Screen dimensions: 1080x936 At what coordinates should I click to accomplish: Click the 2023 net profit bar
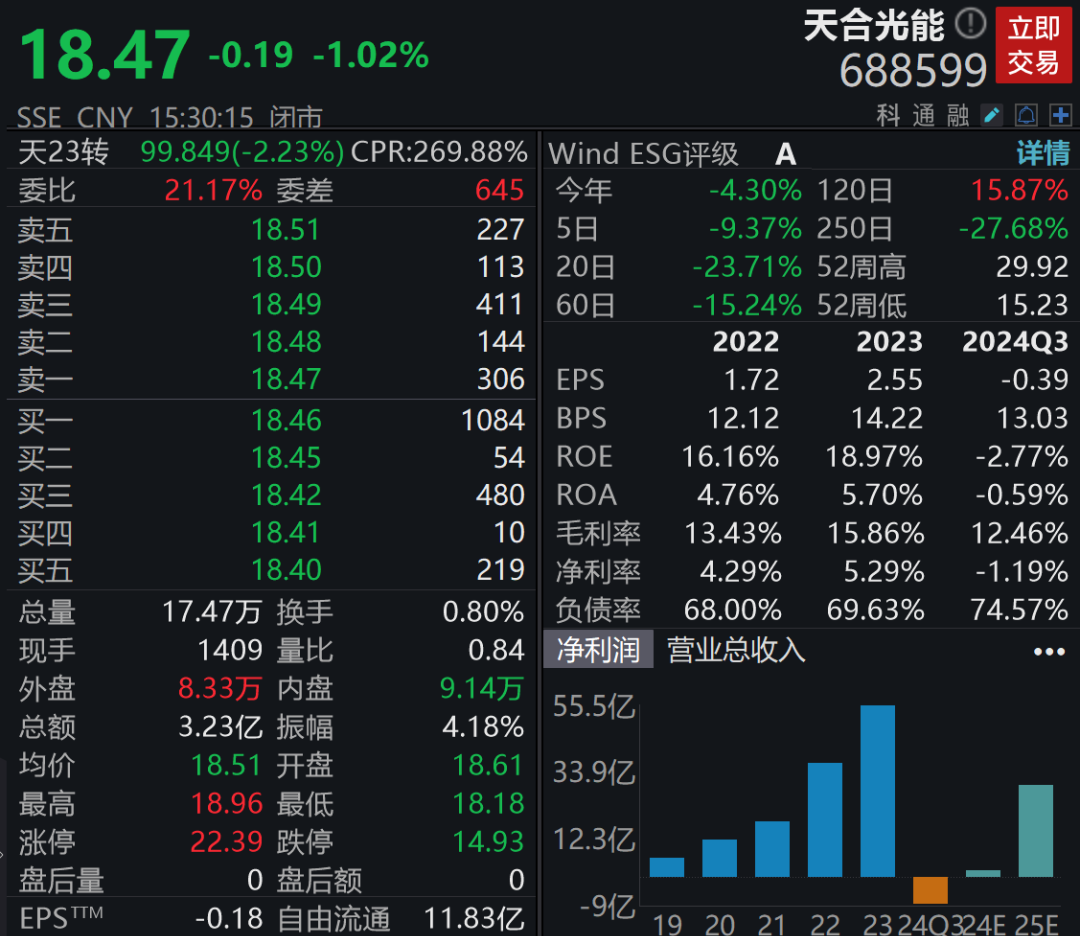(878, 791)
